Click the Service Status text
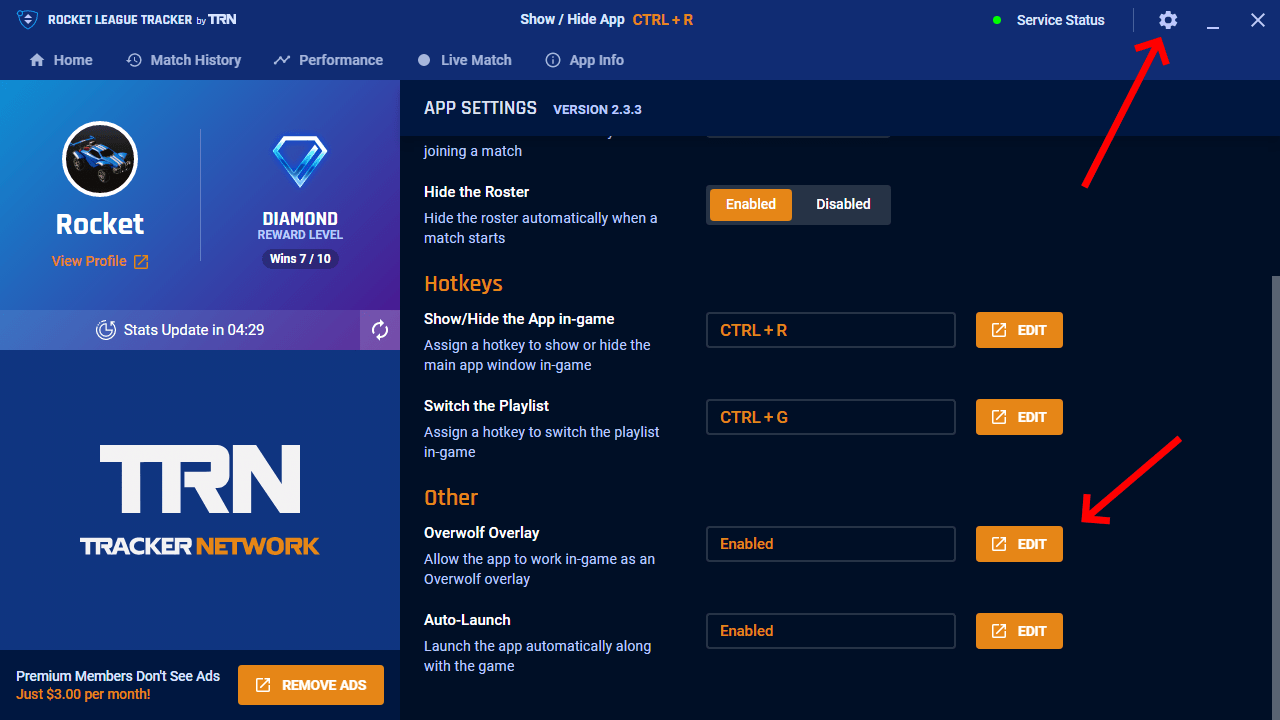The image size is (1280, 720). 1061,20
